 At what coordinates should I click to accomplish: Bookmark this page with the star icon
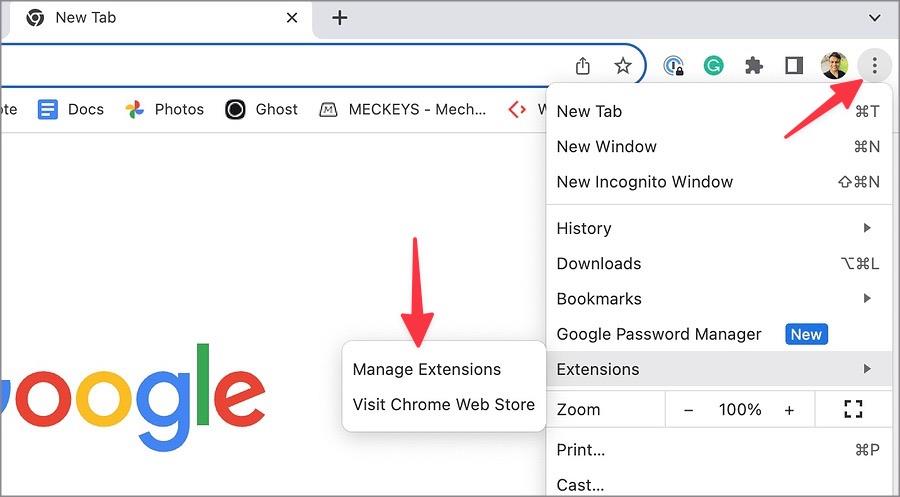point(623,65)
